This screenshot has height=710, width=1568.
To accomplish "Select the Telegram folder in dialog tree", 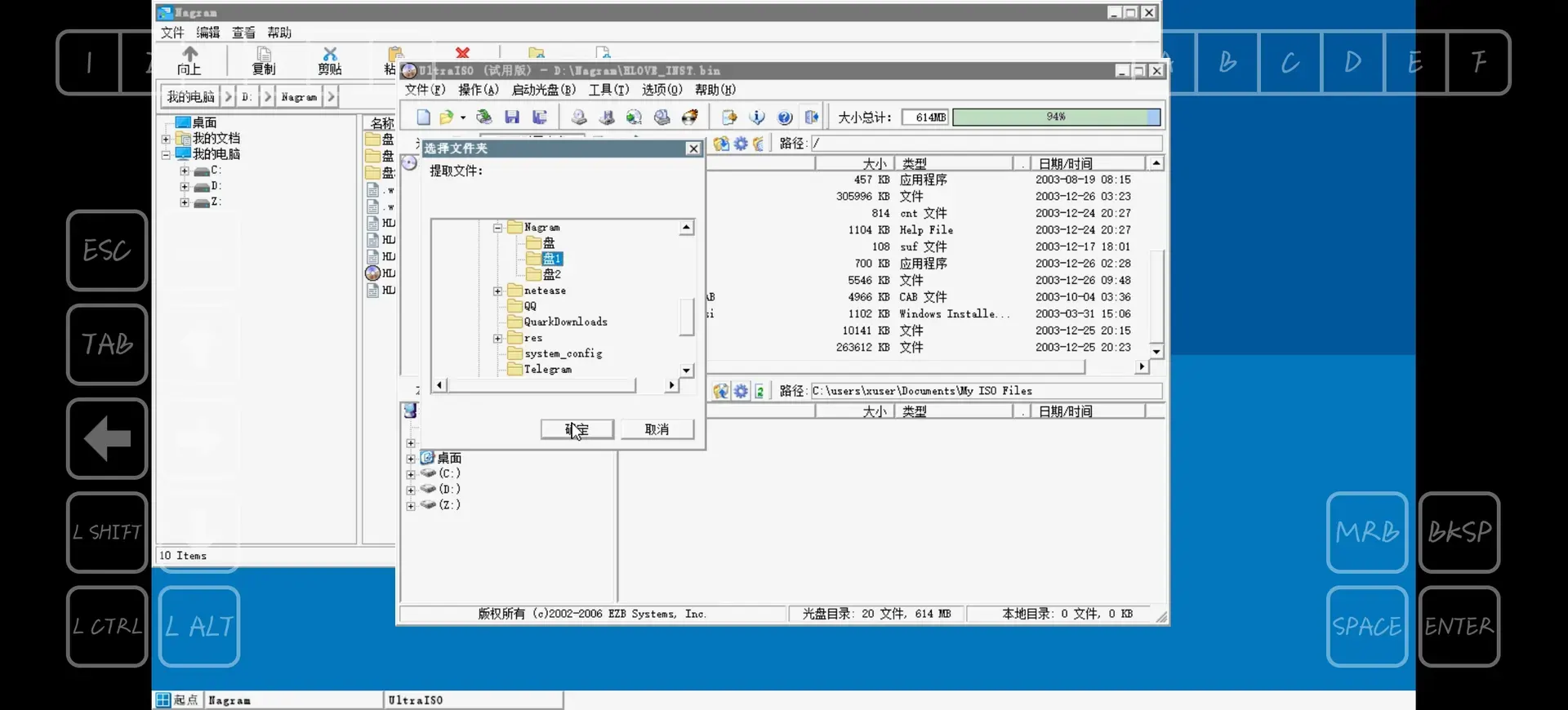I will point(540,370).
